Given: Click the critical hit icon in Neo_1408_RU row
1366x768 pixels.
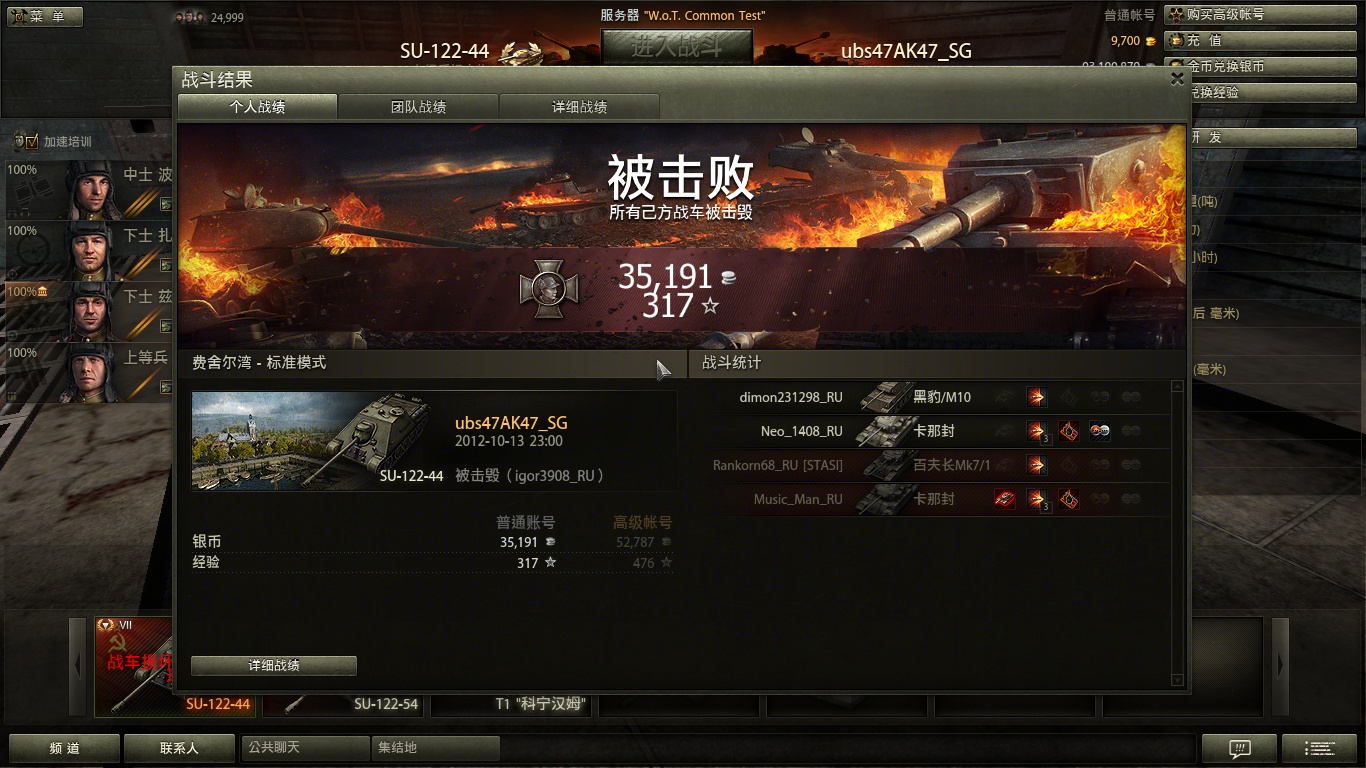Looking at the screenshot, I should point(1069,431).
